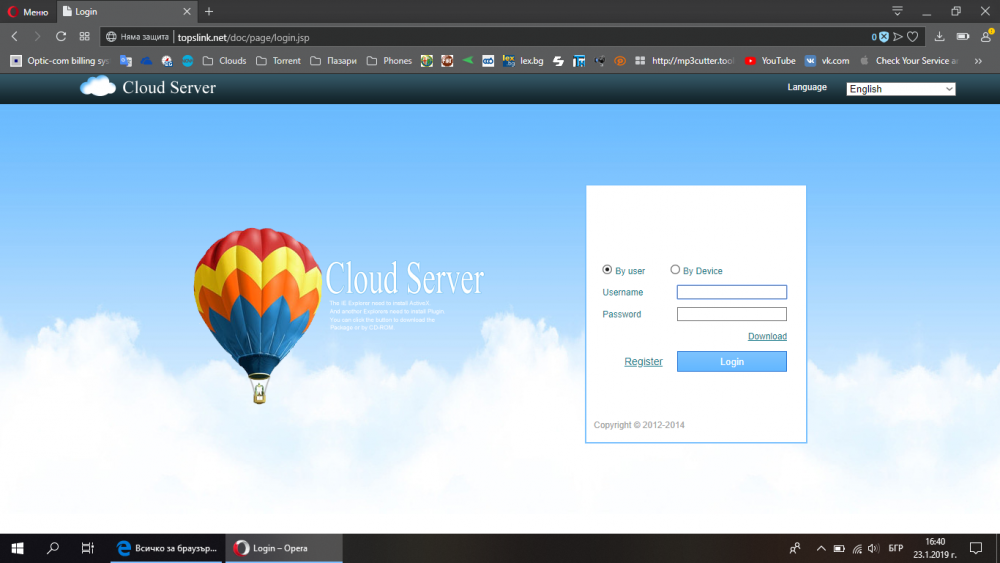Open network Wi-Fi tray icon
Image resolution: width=1000 pixels, height=563 pixels.
click(857, 548)
